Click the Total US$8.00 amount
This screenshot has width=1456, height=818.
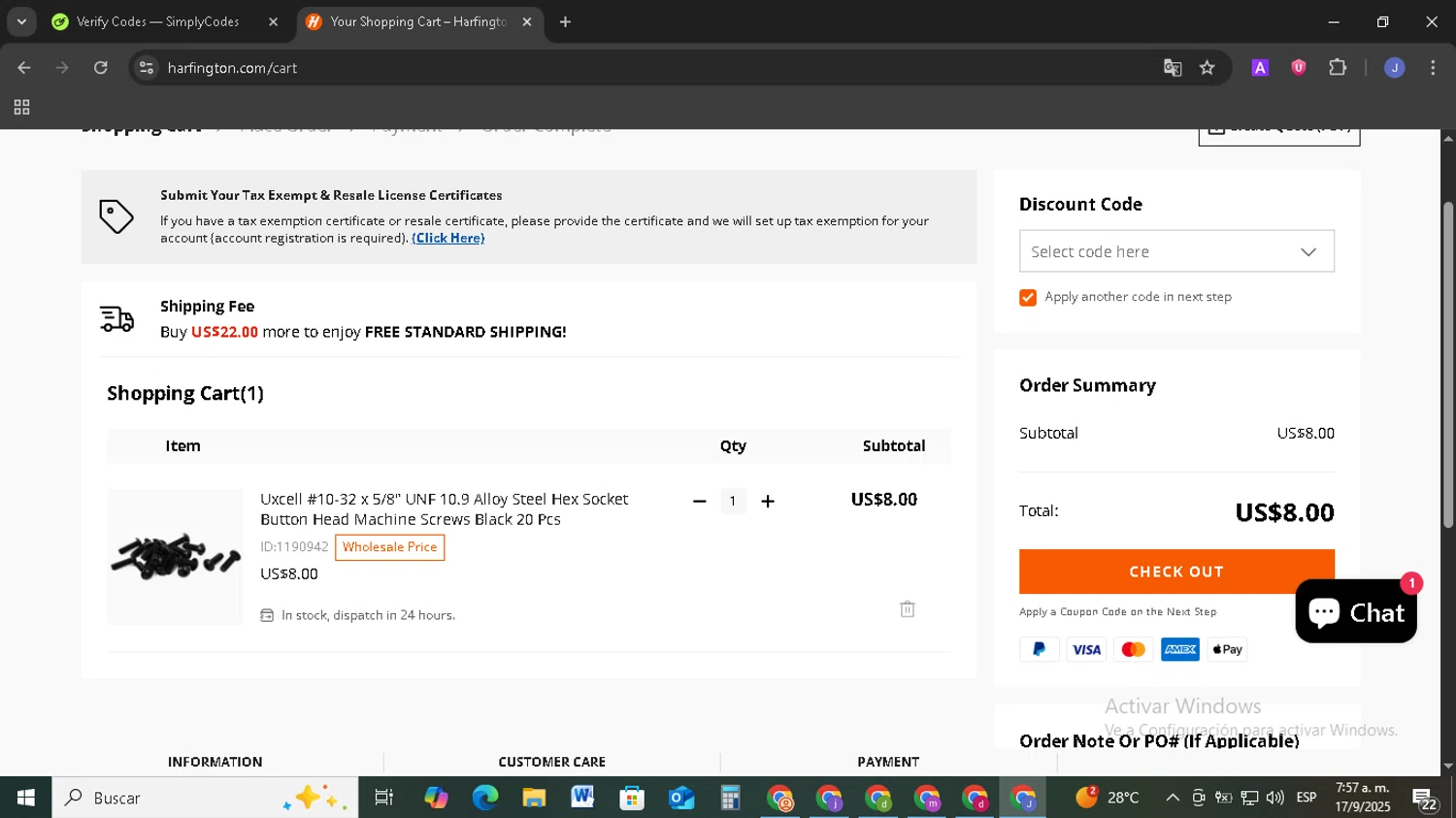(x=1284, y=512)
